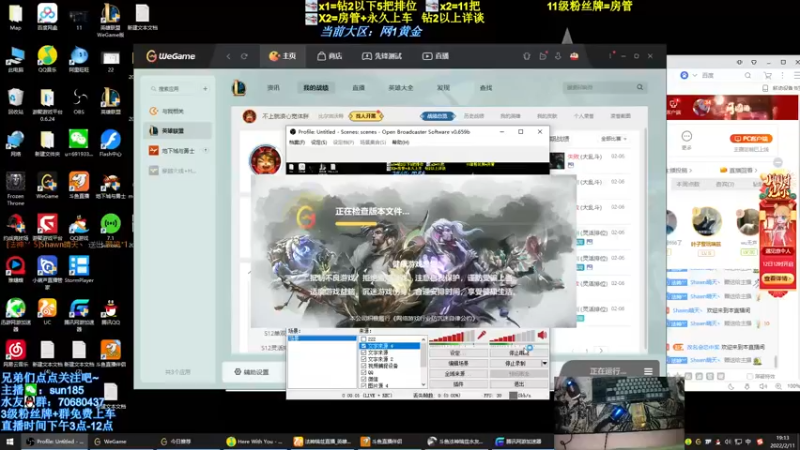
Task: Switch to WeGame 主页 tab
Action: pyautogui.click(x=283, y=56)
